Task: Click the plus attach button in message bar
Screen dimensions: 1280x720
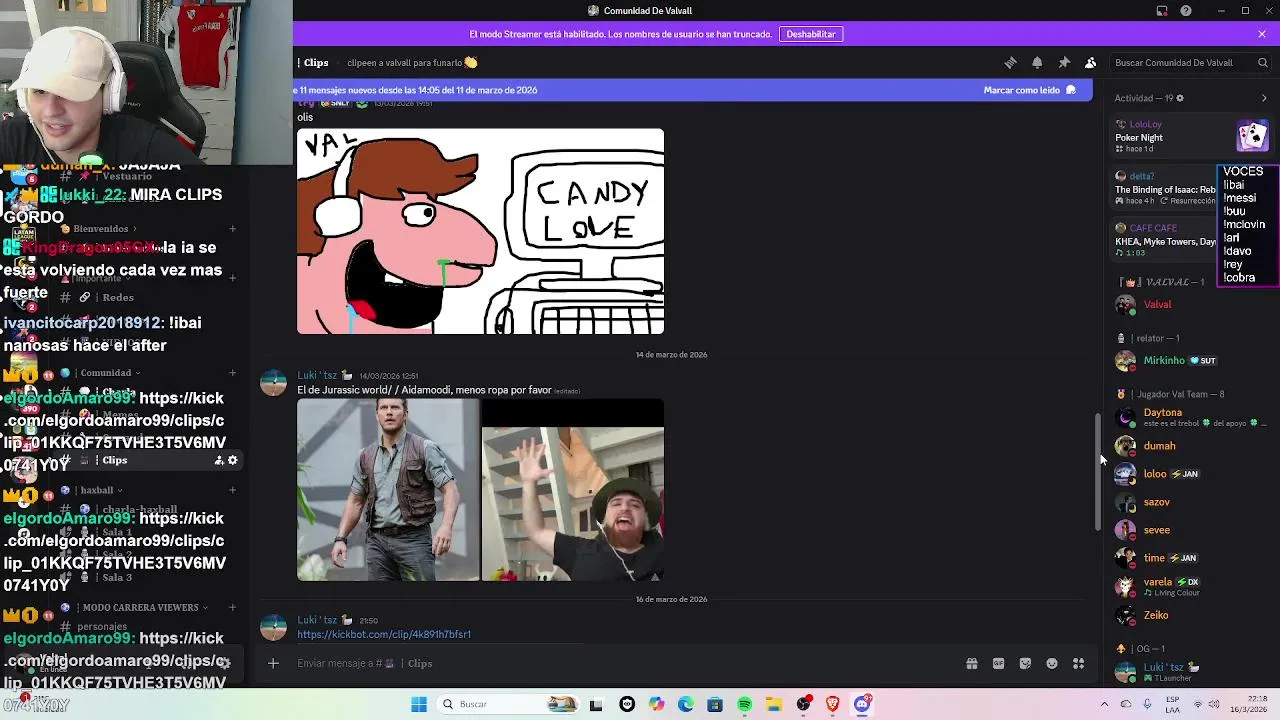Action: click(x=273, y=663)
